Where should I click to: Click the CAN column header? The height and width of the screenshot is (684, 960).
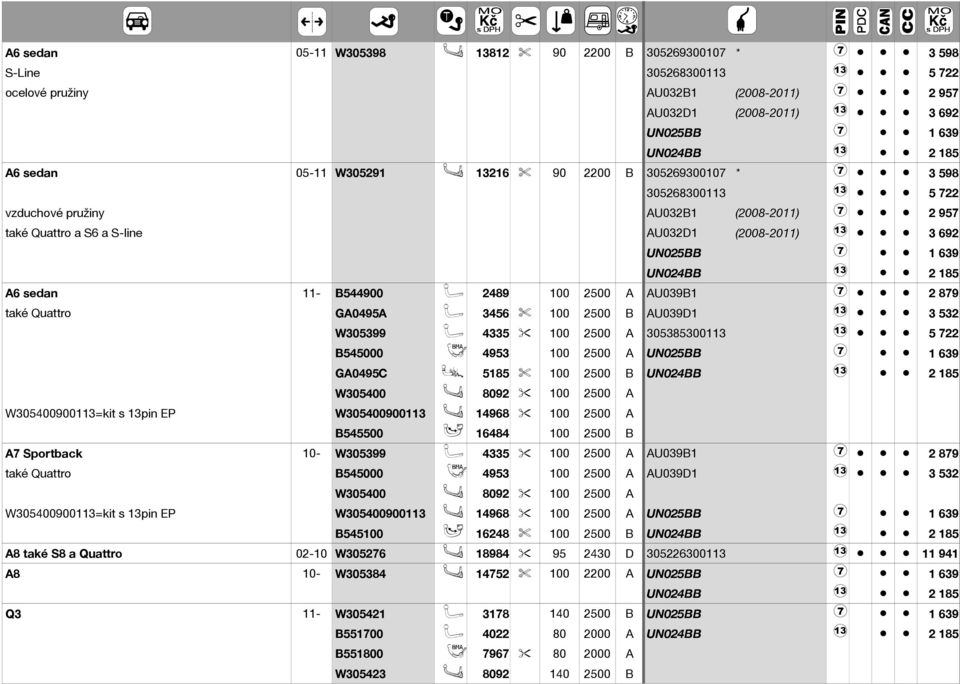[884, 21]
